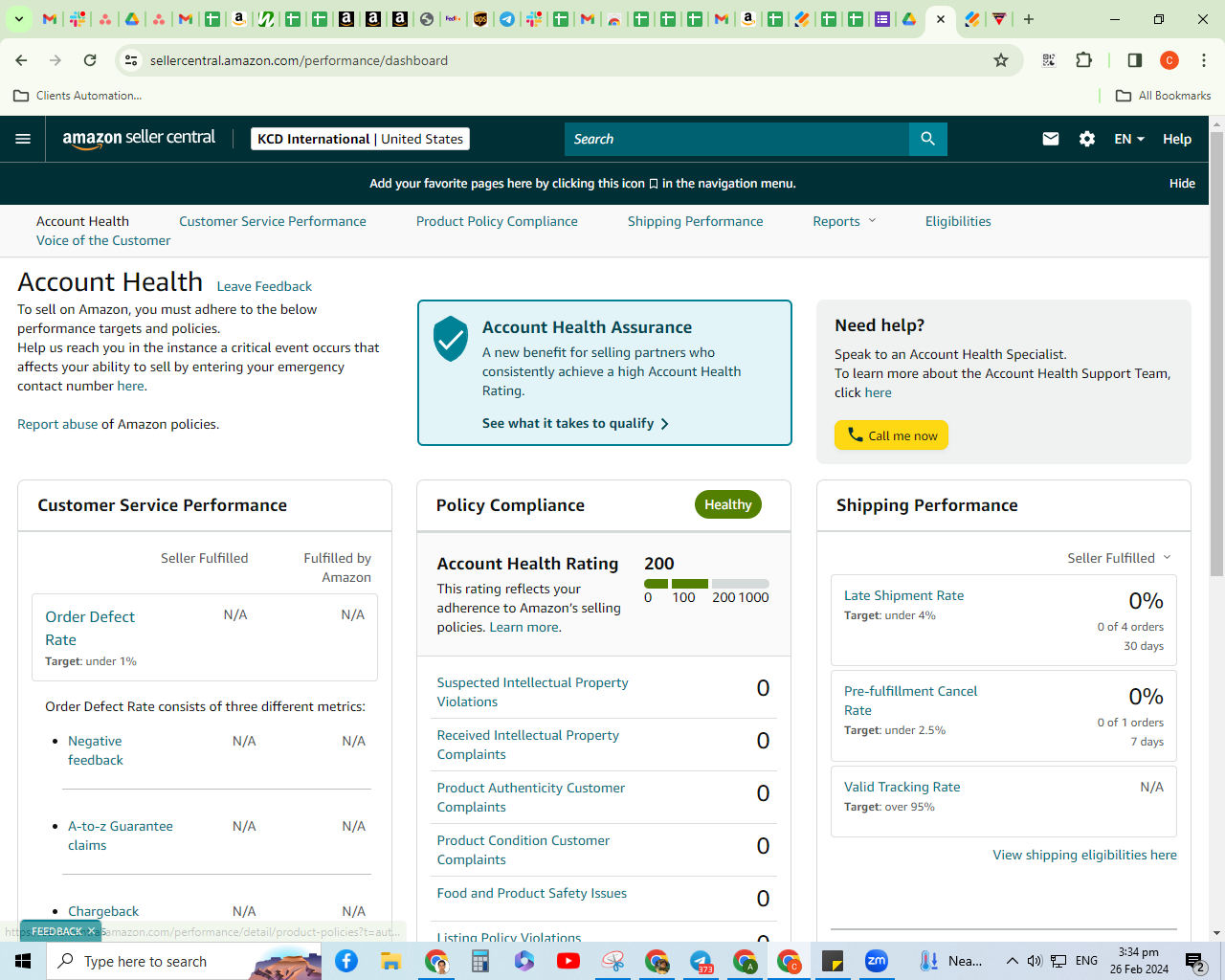
Task: Go back using browser back arrow
Action: 21,60
